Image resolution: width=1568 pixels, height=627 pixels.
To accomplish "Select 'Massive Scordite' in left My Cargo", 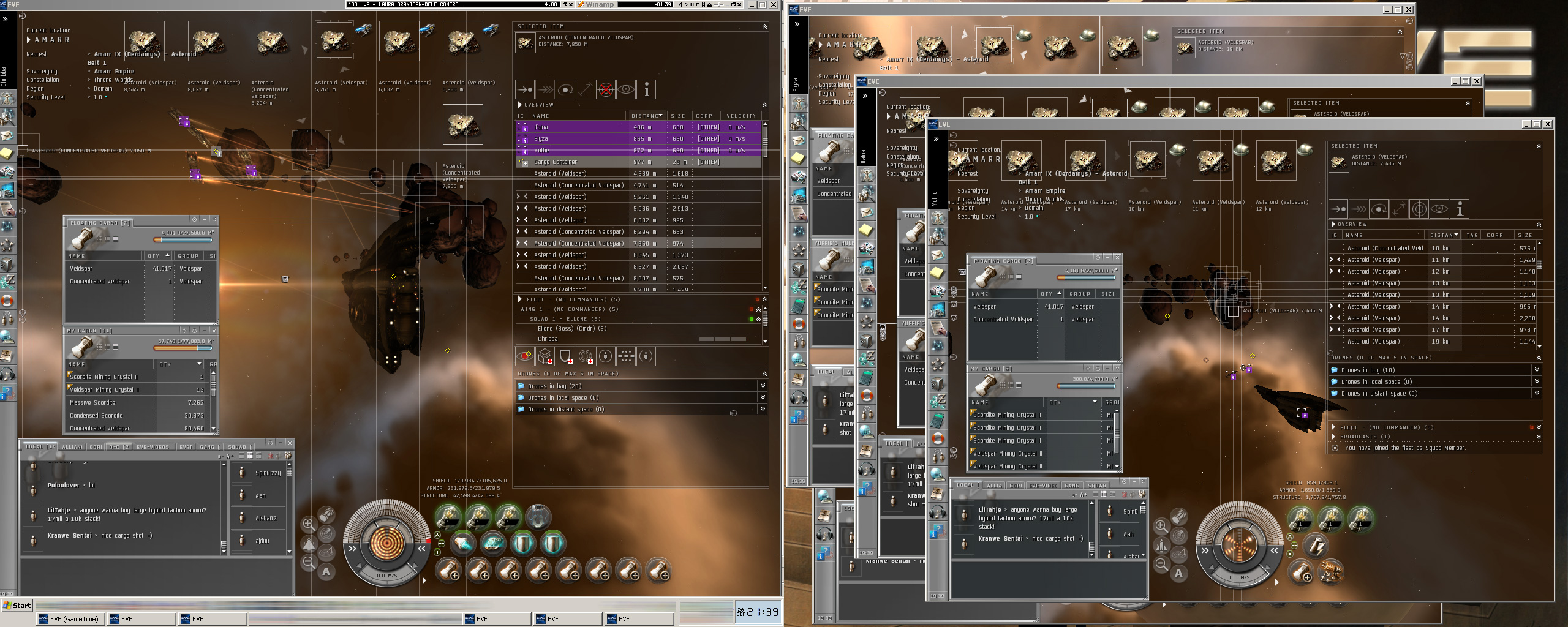I will pos(137,402).
